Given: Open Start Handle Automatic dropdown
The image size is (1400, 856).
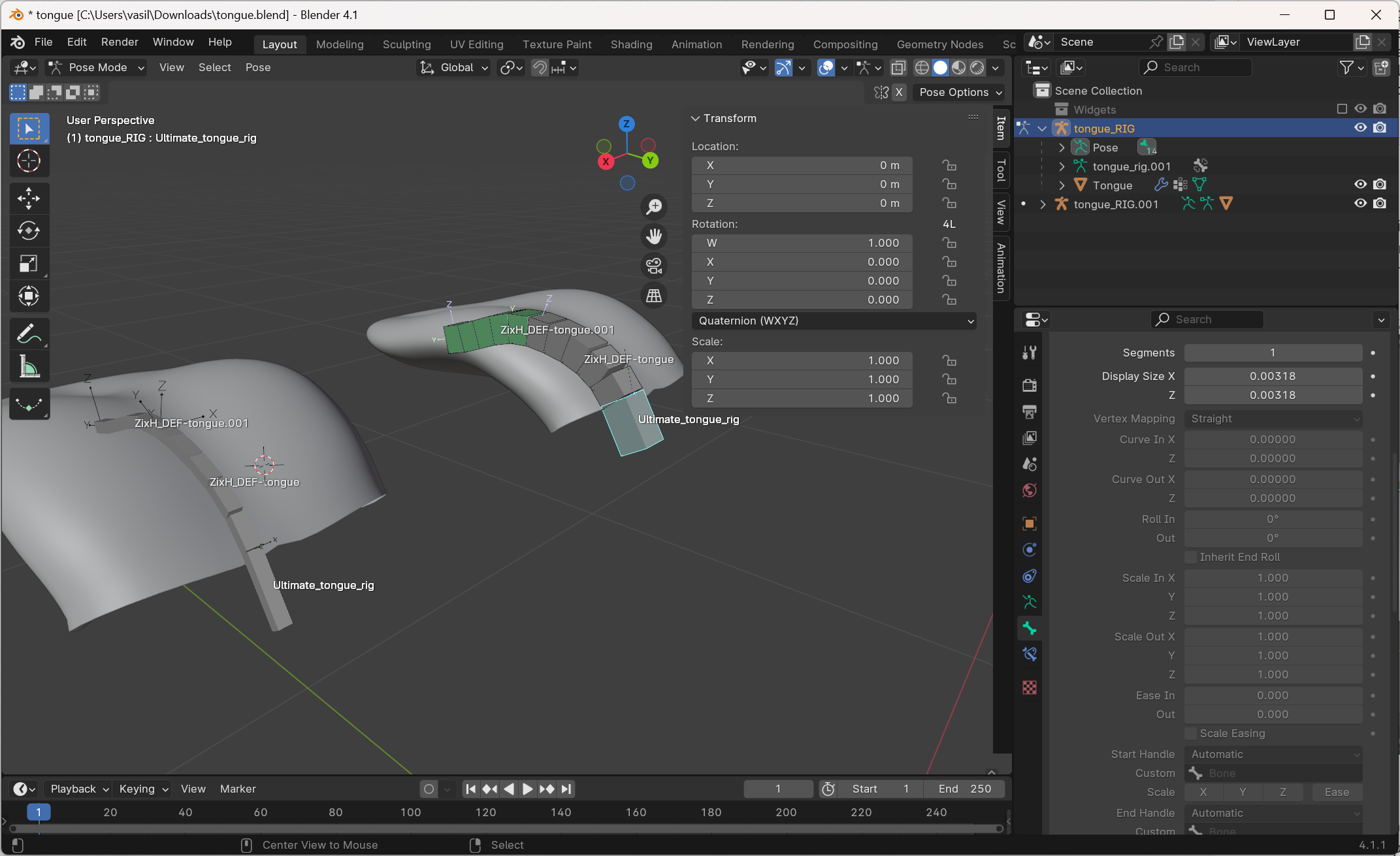Looking at the screenshot, I should pos(1273,754).
